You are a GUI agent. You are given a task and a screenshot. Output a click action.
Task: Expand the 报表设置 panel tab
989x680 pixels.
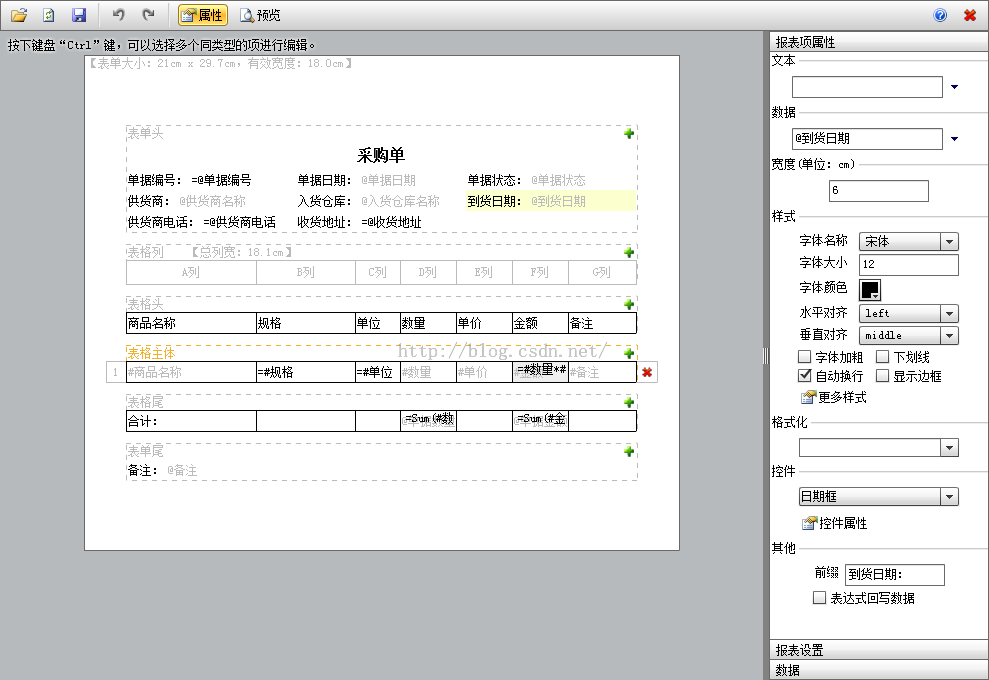tap(879, 650)
